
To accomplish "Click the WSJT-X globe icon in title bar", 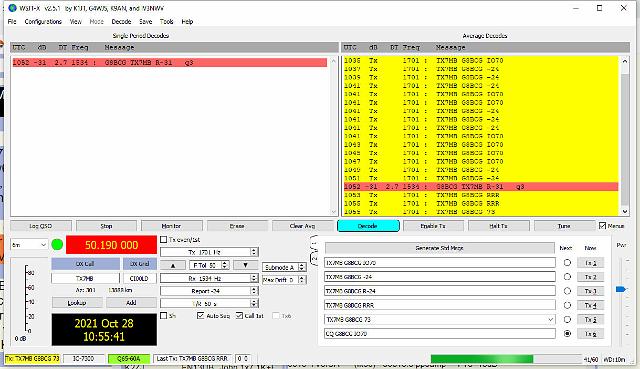I will (x=12, y=8).
